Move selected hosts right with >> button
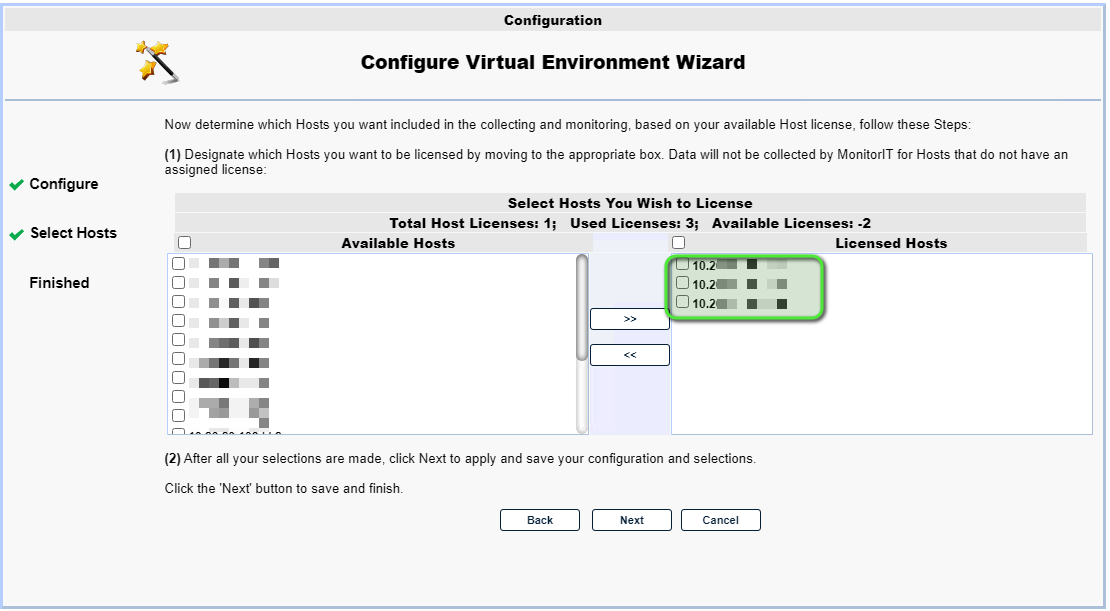This screenshot has height=611, width=1110. 630,319
